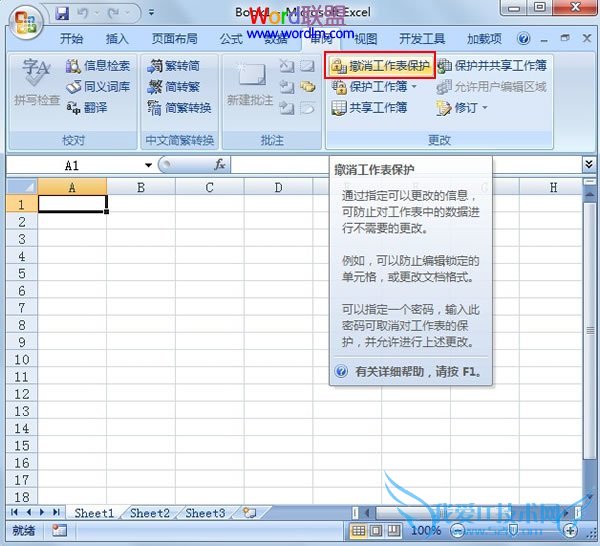Switch to Normal view
This screenshot has width=600, height=546.
click(x=358, y=530)
